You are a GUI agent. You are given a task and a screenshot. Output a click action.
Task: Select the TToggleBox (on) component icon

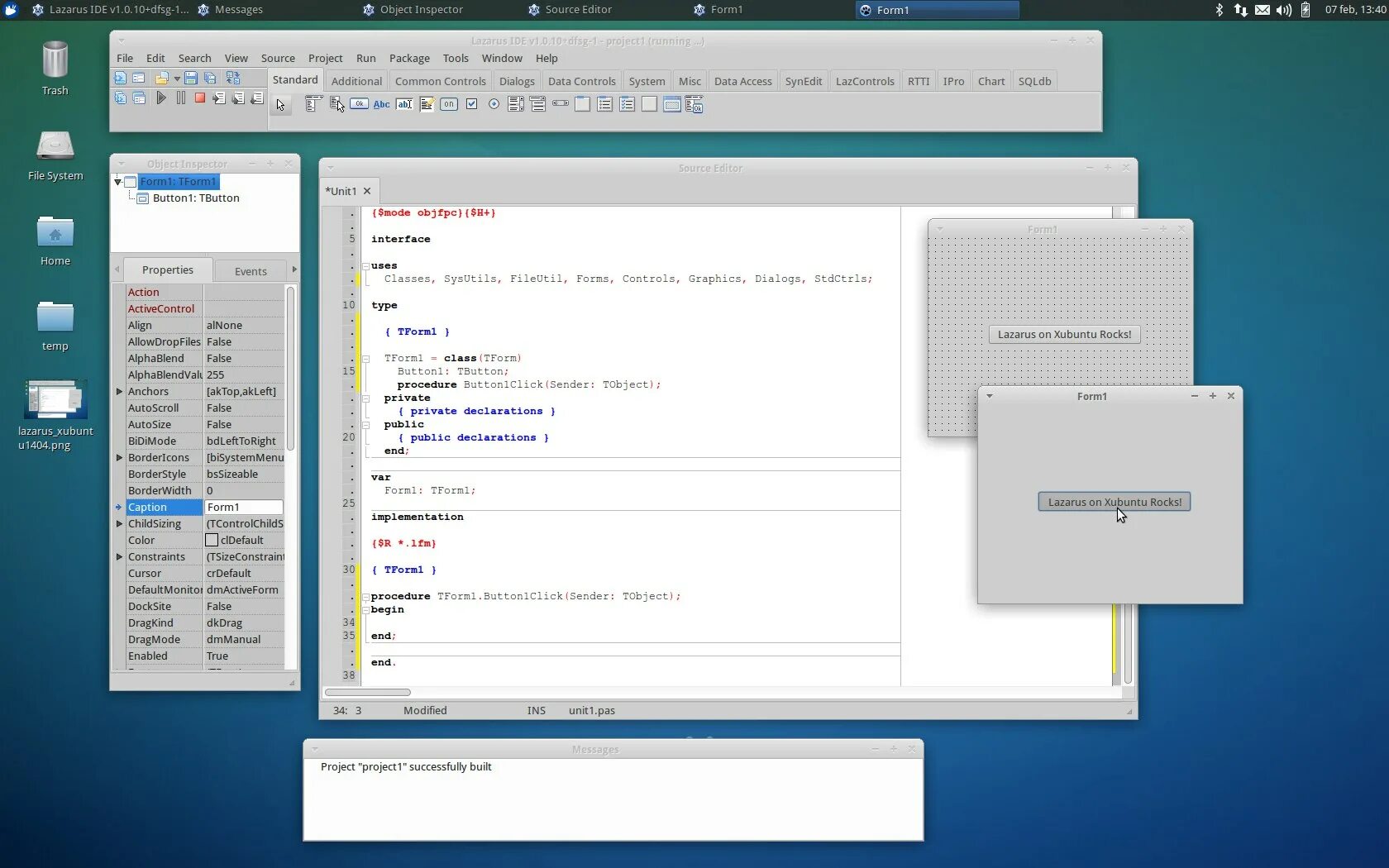point(449,104)
